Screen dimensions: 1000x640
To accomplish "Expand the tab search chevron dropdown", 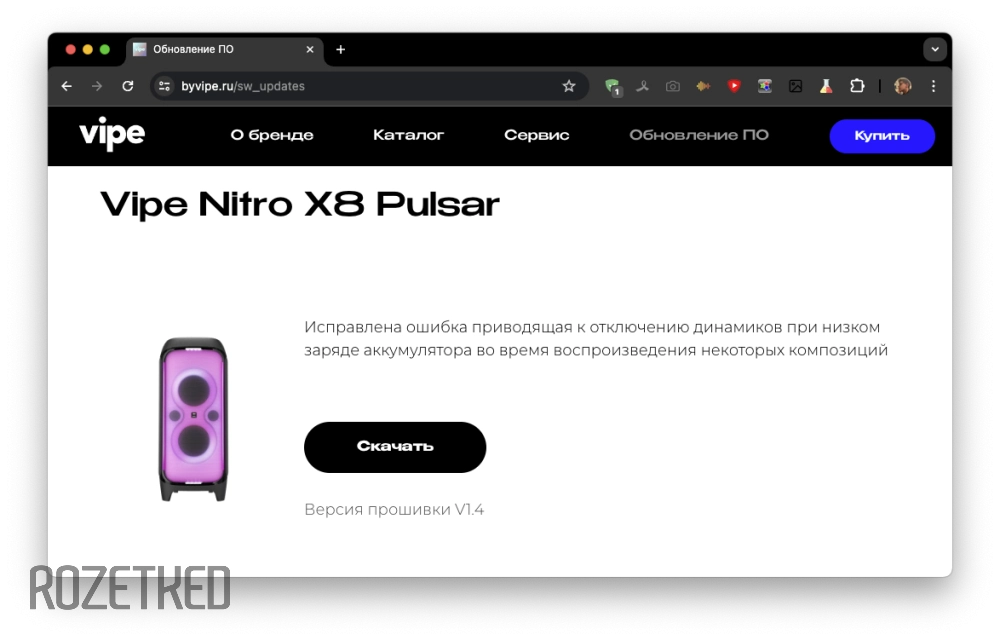I will coord(935,49).
